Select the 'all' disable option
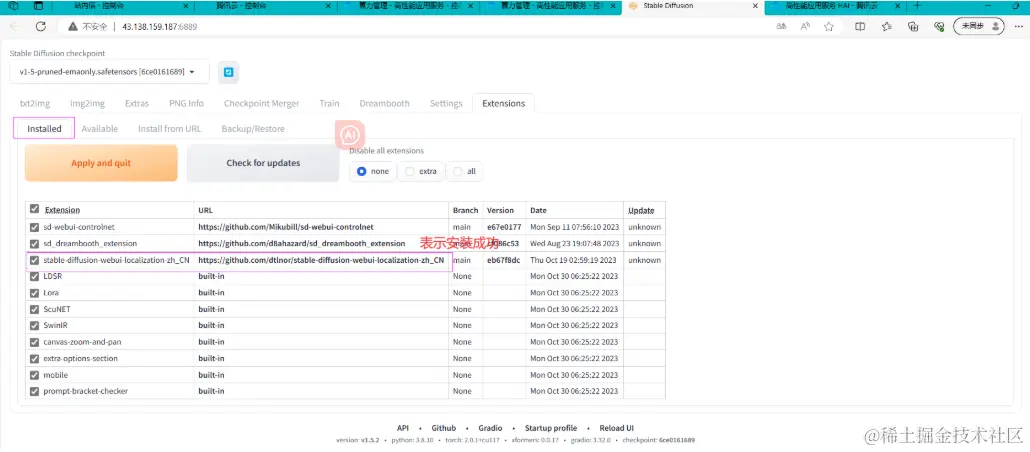Screen dimensions: 1030x452 pos(464,171)
